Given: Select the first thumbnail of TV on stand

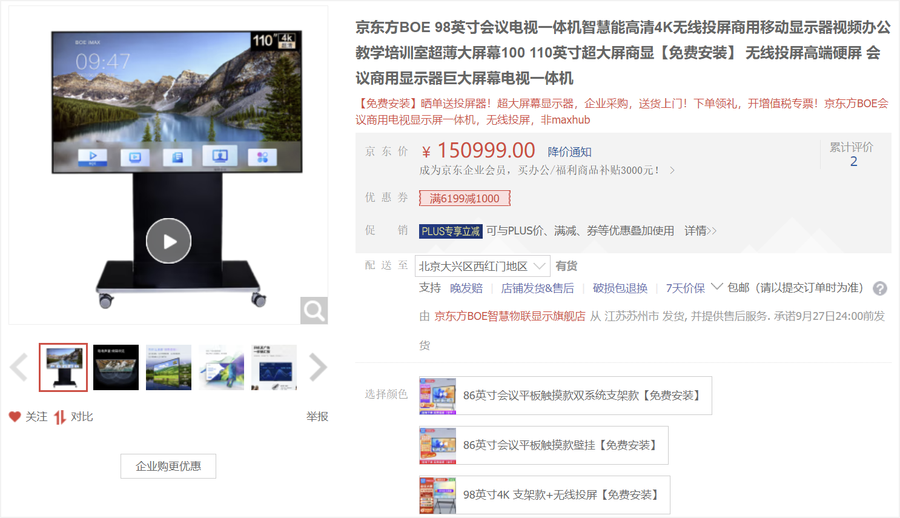Looking at the screenshot, I should tap(63, 368).
